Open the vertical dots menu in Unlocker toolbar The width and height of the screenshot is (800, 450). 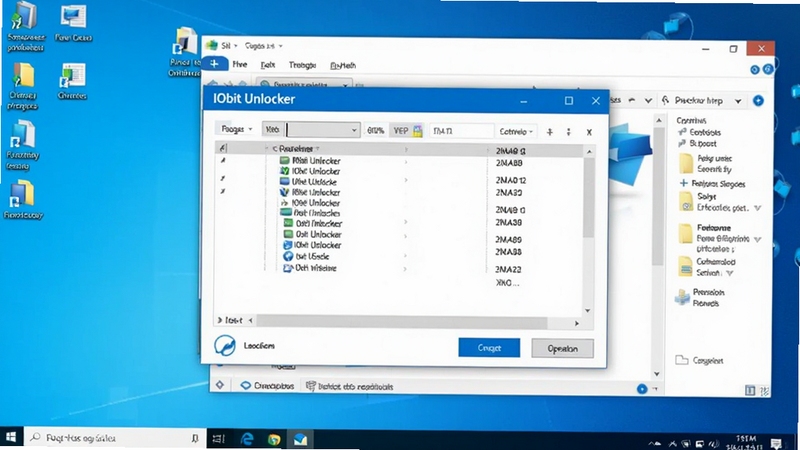coord(568,132)
